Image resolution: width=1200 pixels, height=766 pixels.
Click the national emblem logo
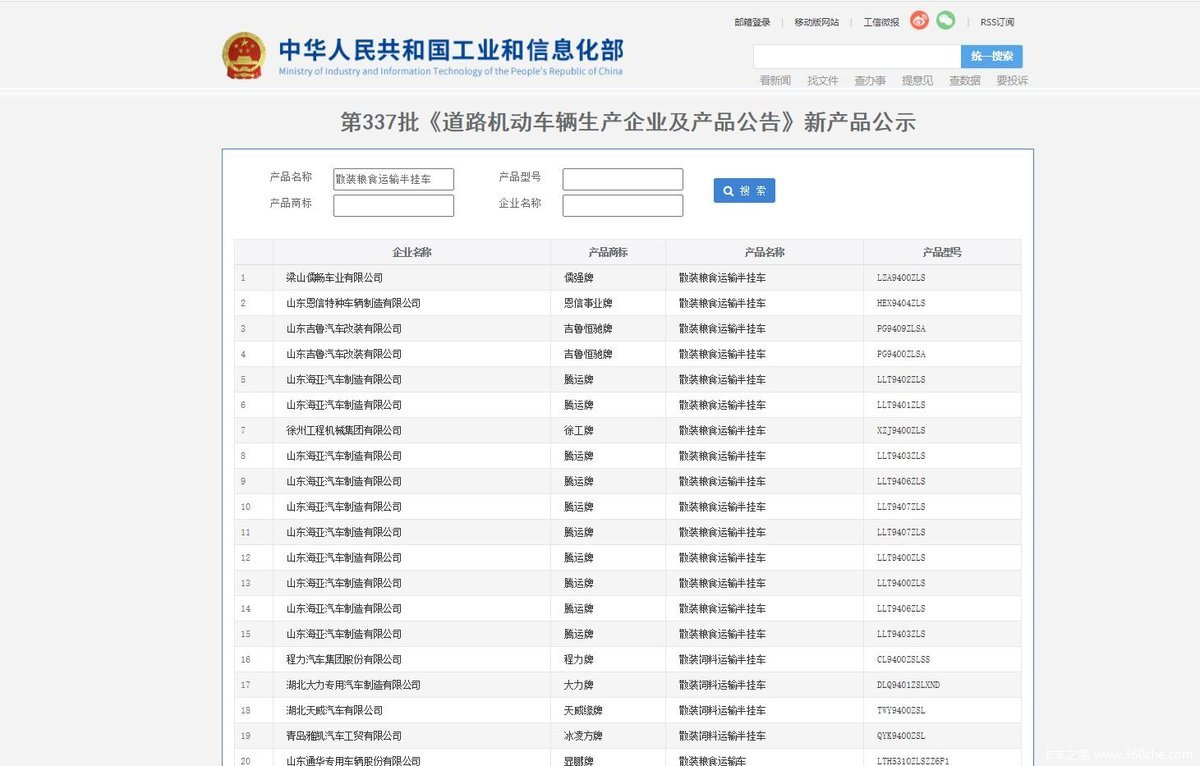tap(244, 56)
